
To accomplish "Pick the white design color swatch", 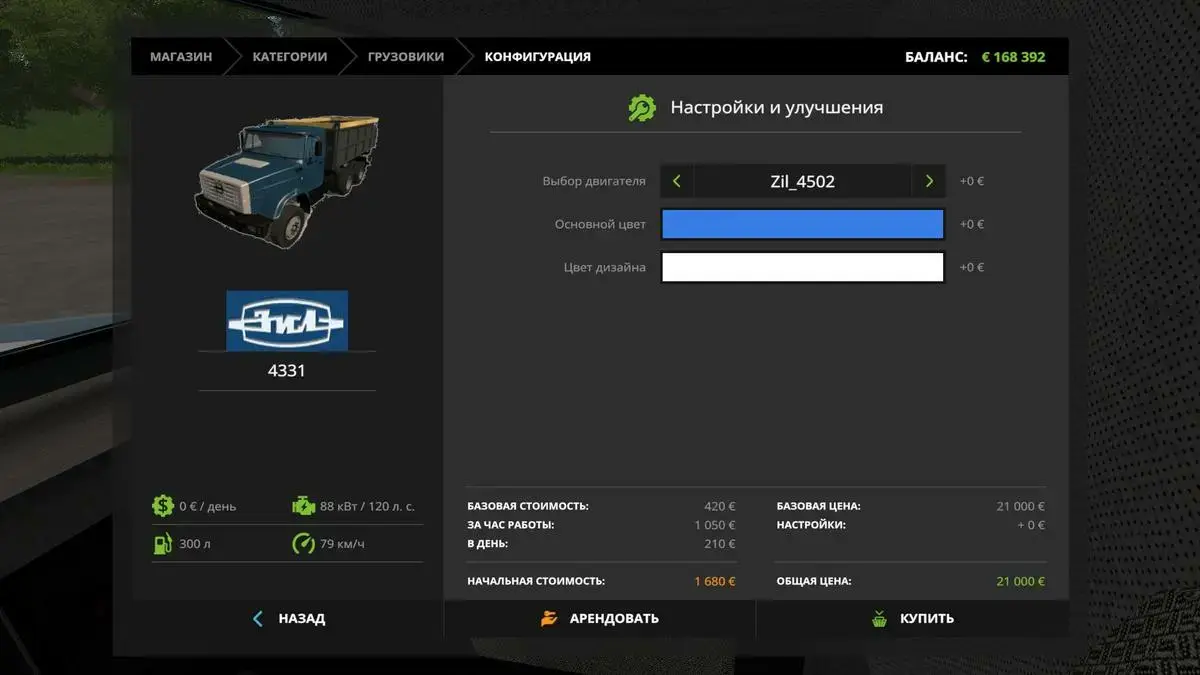I will pos(802,267).
